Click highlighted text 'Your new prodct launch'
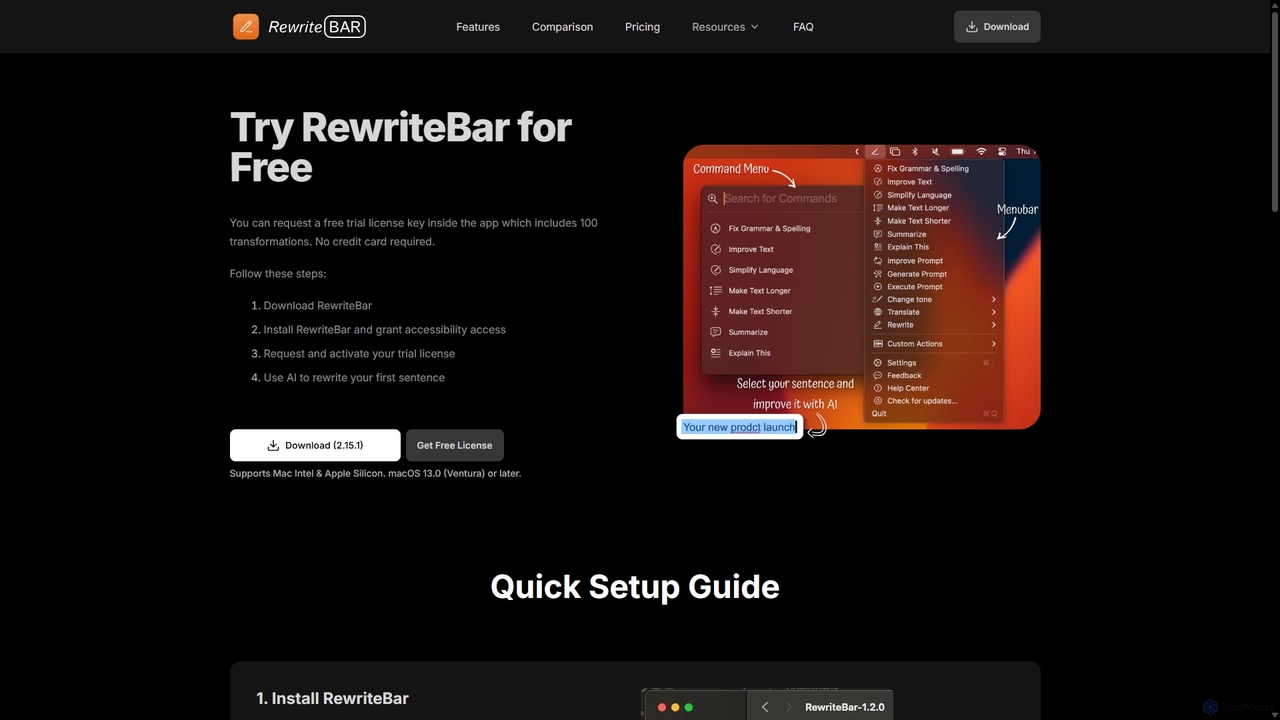1280x720 pixels. 739,427
